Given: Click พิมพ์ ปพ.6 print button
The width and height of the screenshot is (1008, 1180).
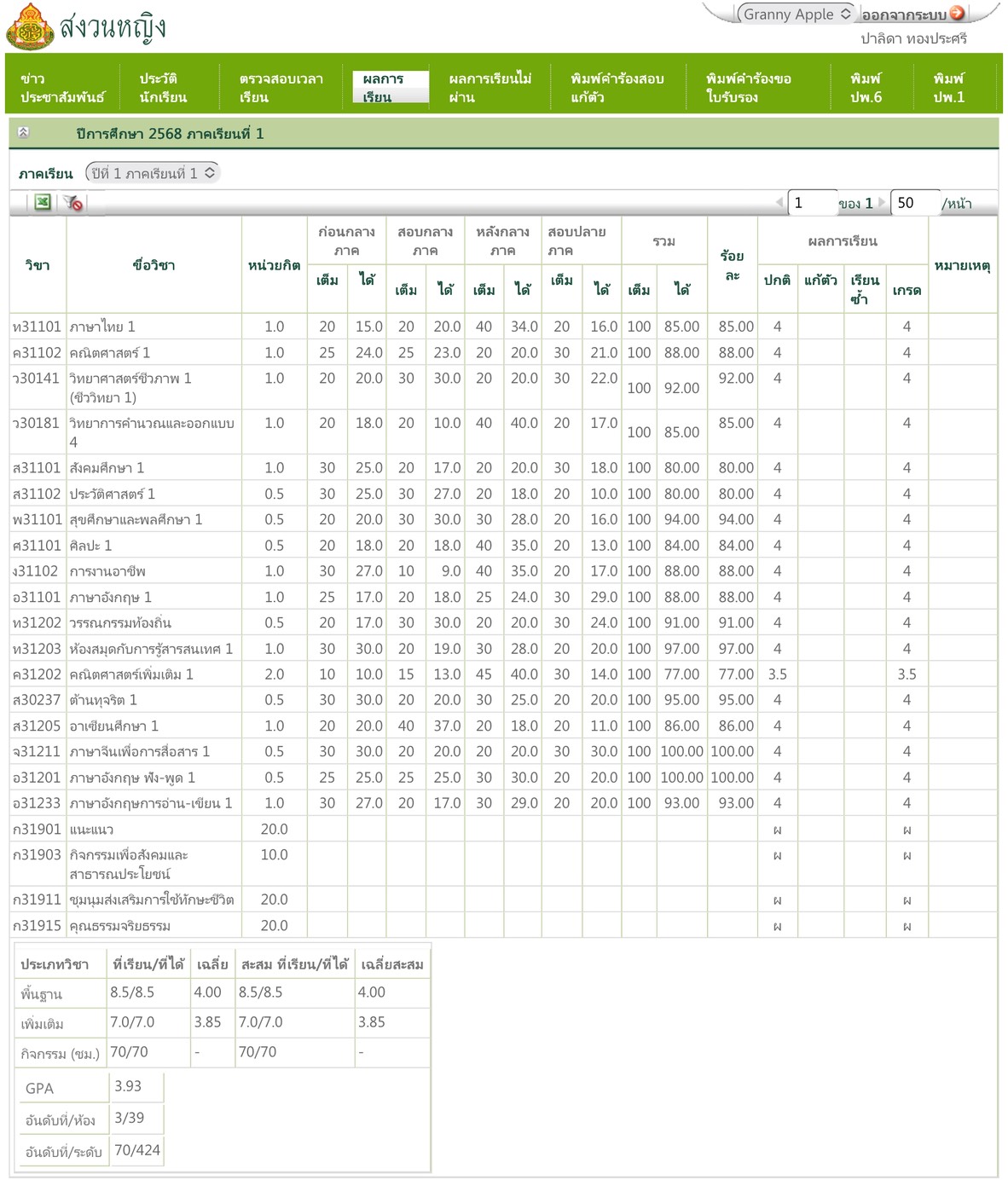Looking at the screenshot, I should 866,87.
